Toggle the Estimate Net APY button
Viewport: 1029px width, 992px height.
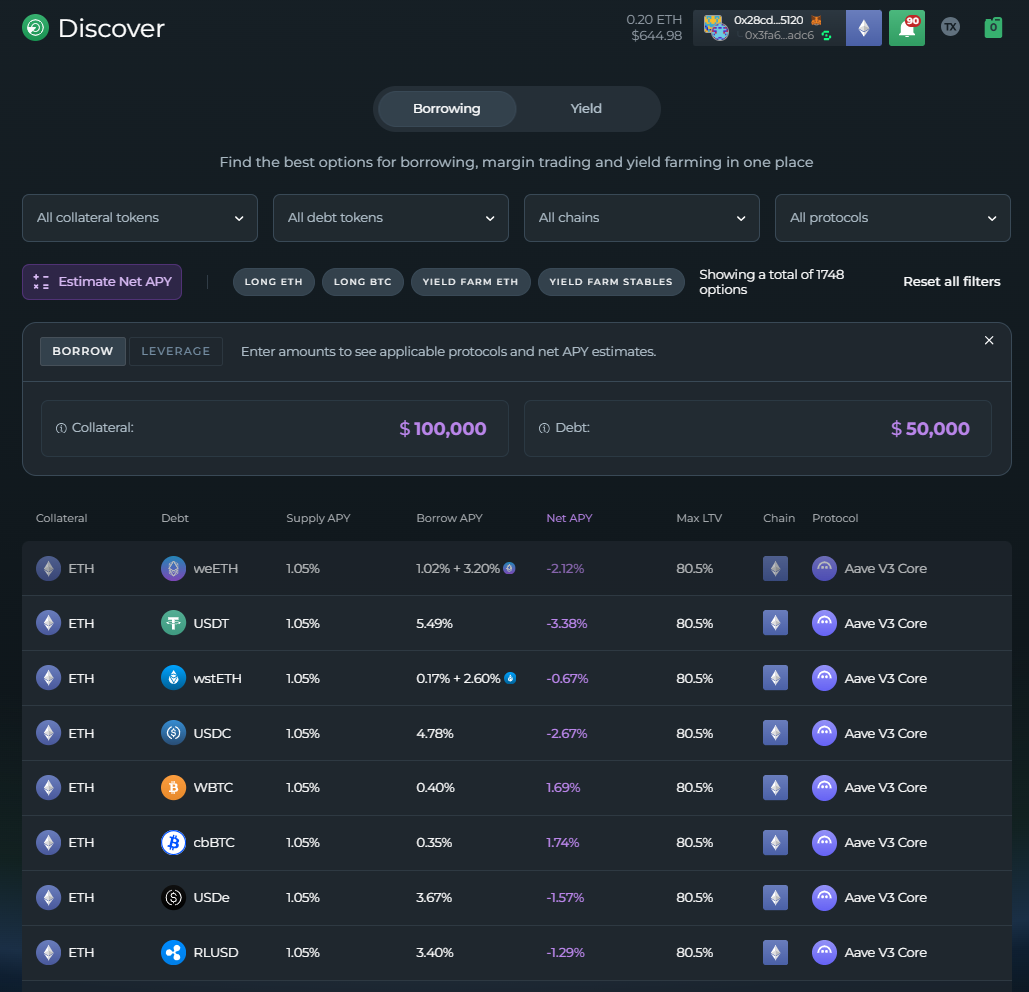[x=102, y=282]
